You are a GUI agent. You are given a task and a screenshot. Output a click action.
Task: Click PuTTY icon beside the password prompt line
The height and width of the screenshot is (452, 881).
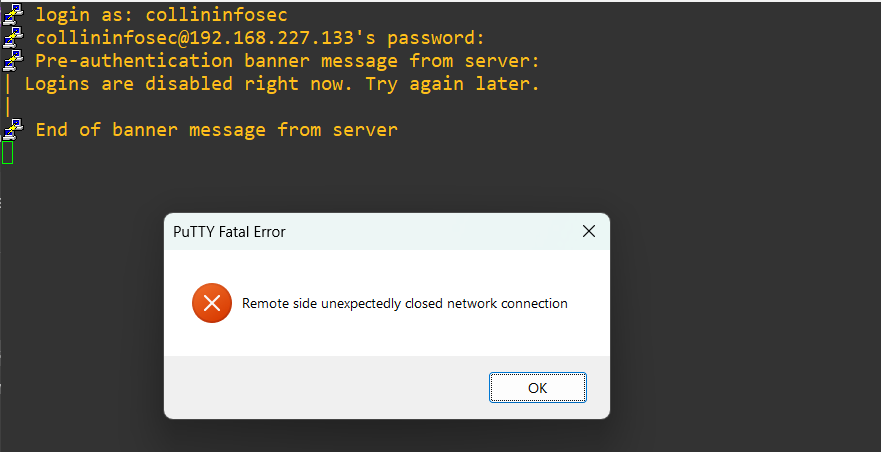point(12,39)
